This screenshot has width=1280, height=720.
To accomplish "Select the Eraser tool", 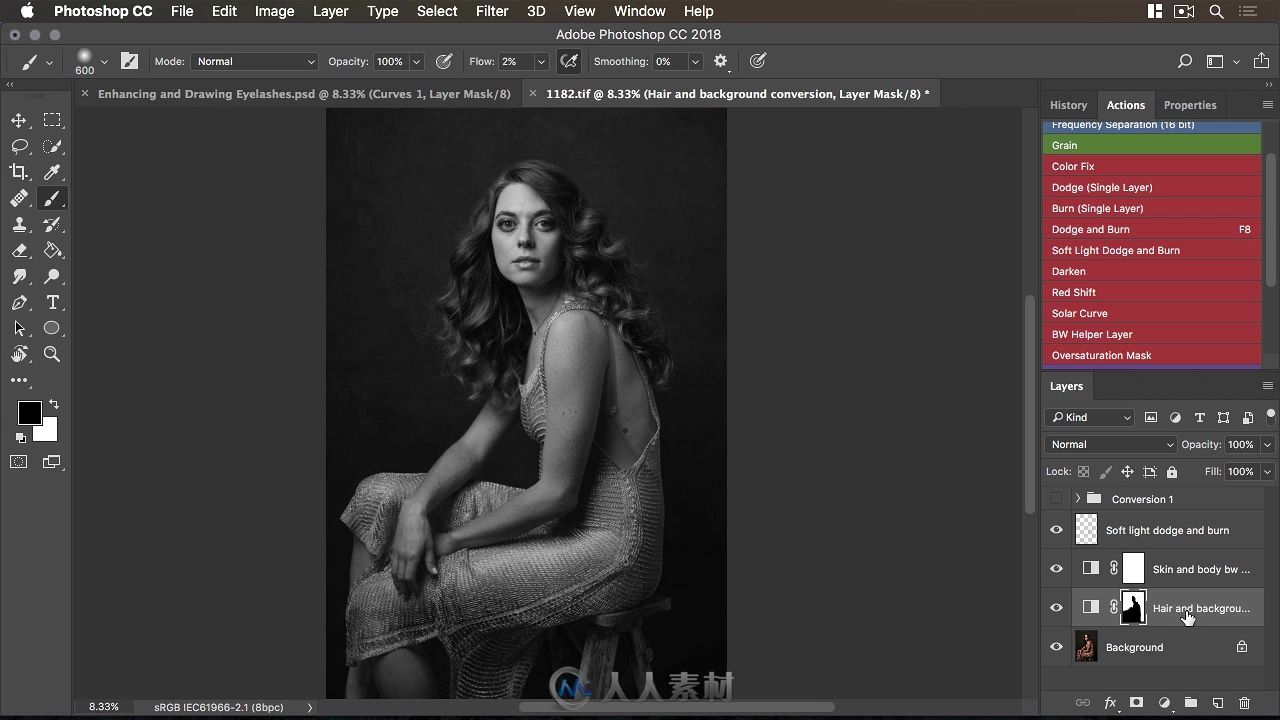I will coord(19,250).
